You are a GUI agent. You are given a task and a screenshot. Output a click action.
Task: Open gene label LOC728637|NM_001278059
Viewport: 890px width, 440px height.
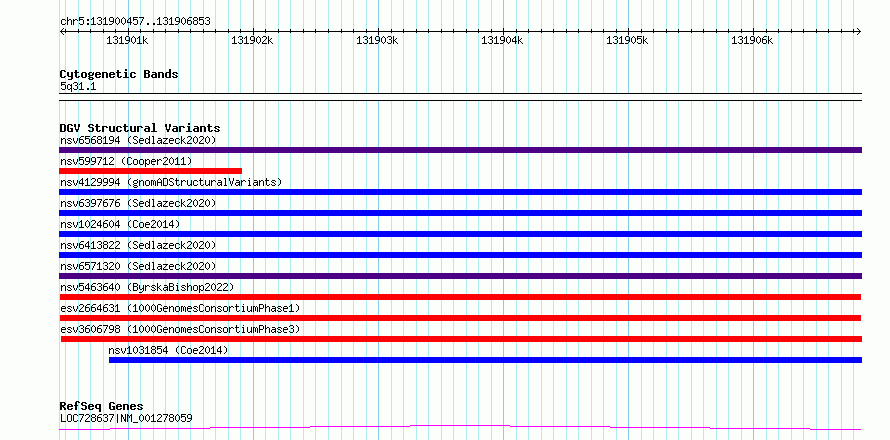click(126, 418)
